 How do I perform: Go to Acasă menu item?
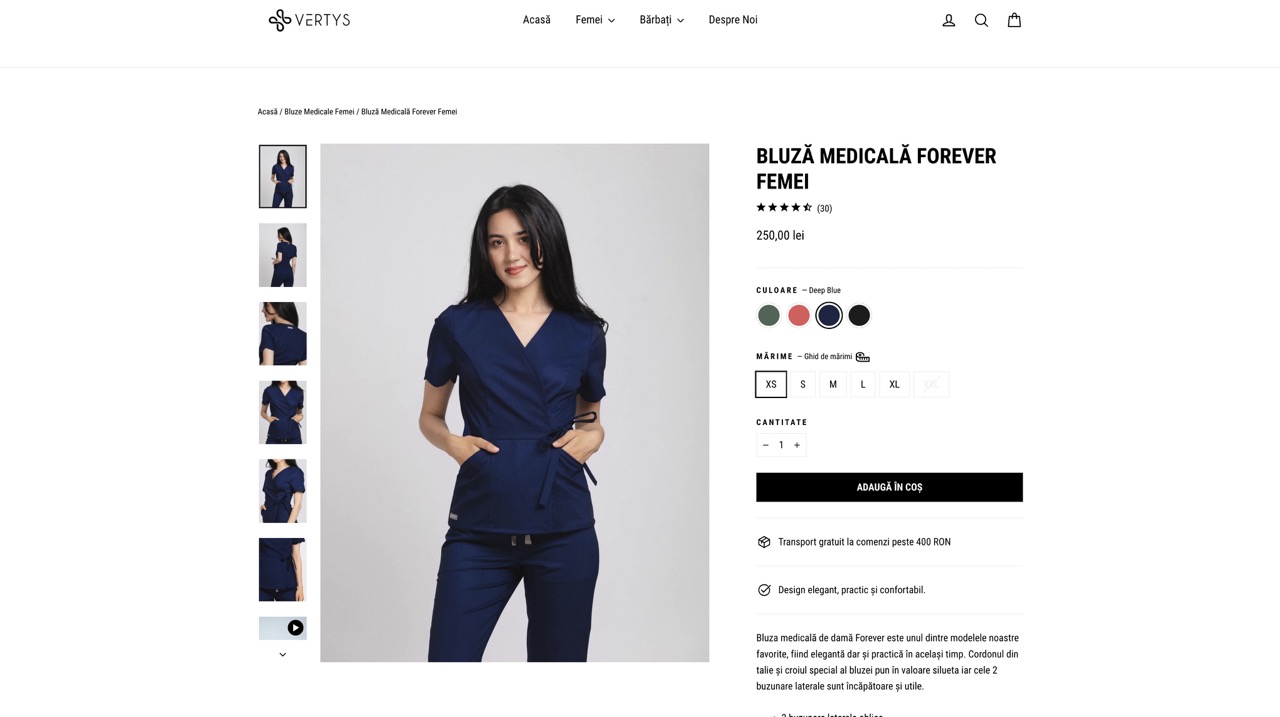click(x=537, y=20)
